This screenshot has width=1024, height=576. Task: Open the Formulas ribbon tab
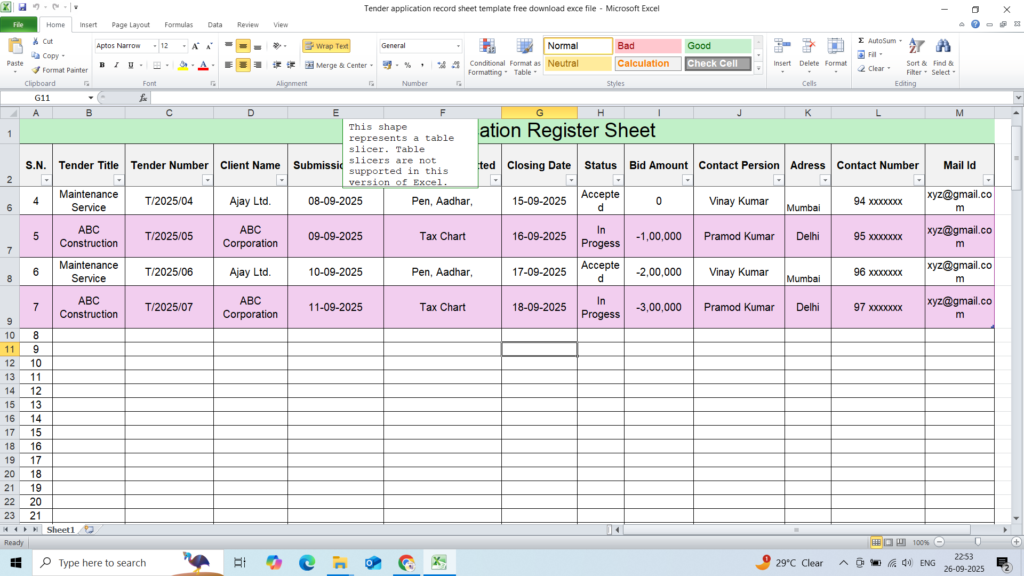click(x=178, y=24)
